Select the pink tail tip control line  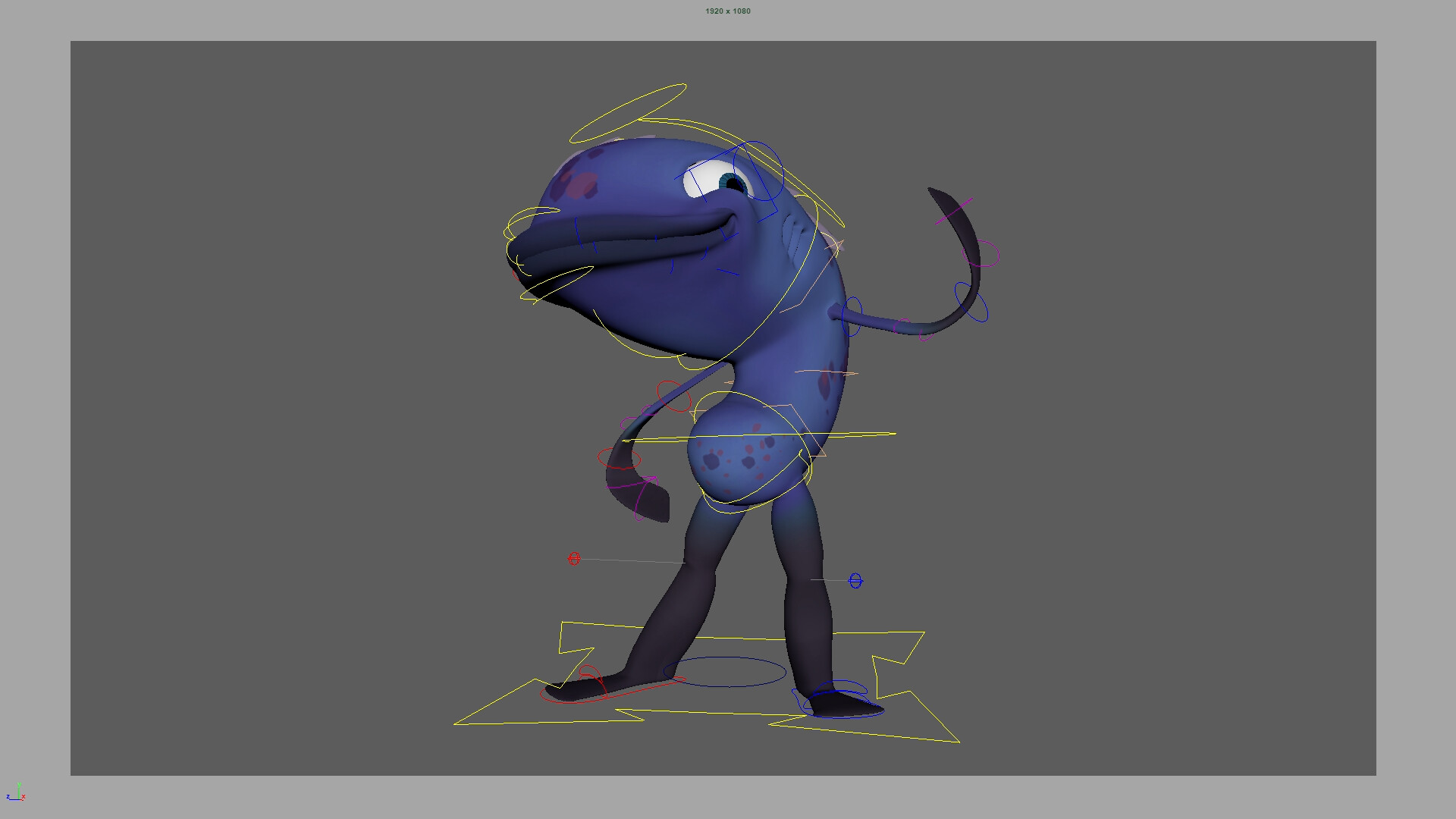coord(954,211)
